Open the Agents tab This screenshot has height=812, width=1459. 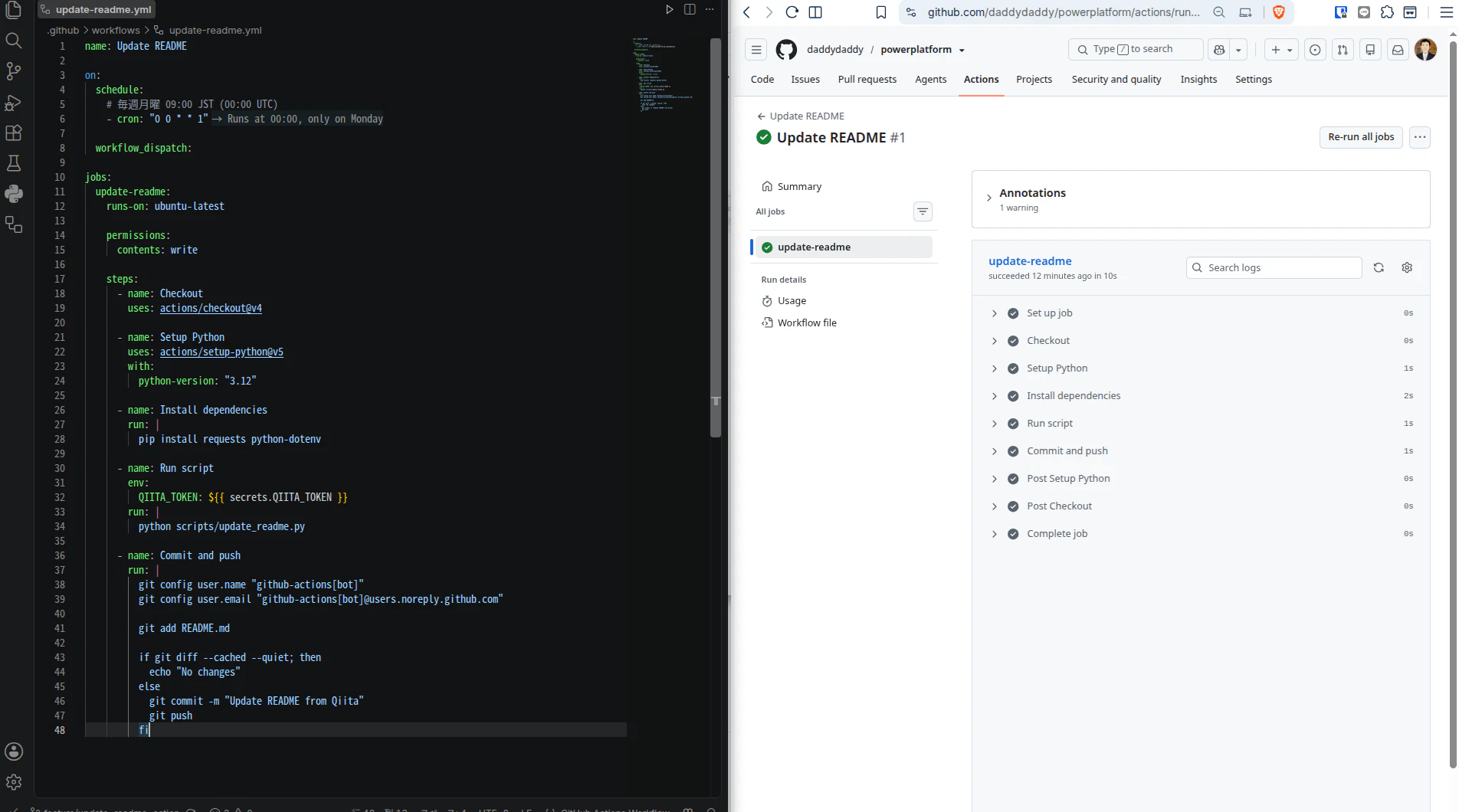pyautogui.click(x=930, y=79)
